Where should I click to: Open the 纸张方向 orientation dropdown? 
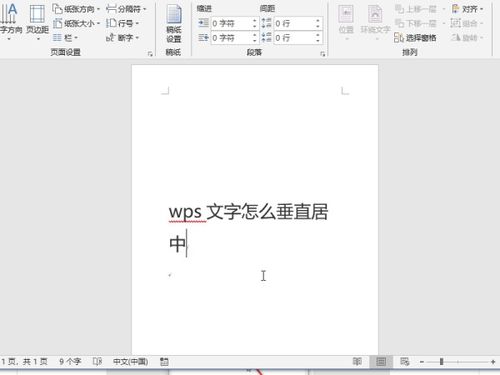pos(76,9)
